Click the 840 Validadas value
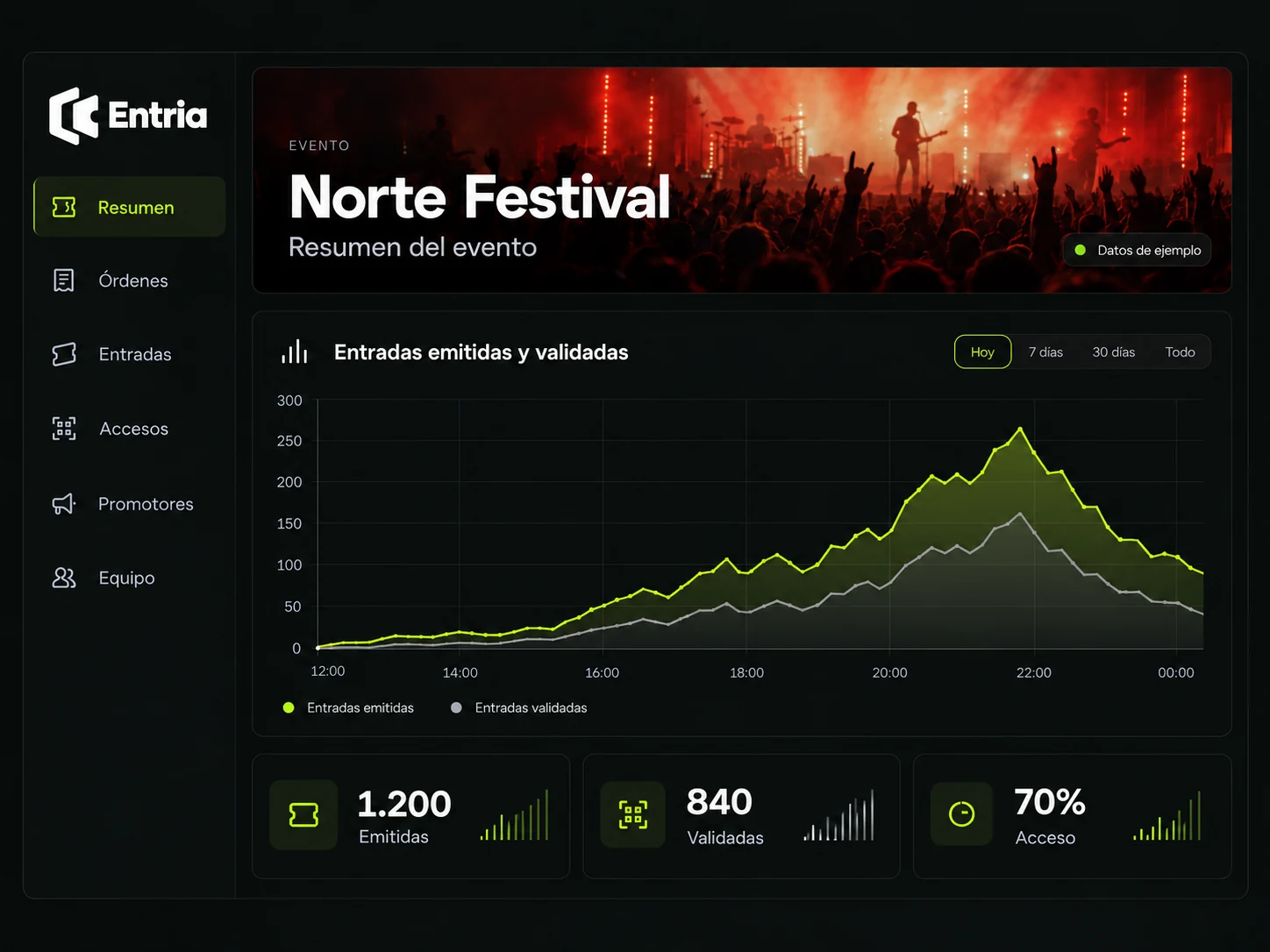1270x952 pixels. (719, 802)
